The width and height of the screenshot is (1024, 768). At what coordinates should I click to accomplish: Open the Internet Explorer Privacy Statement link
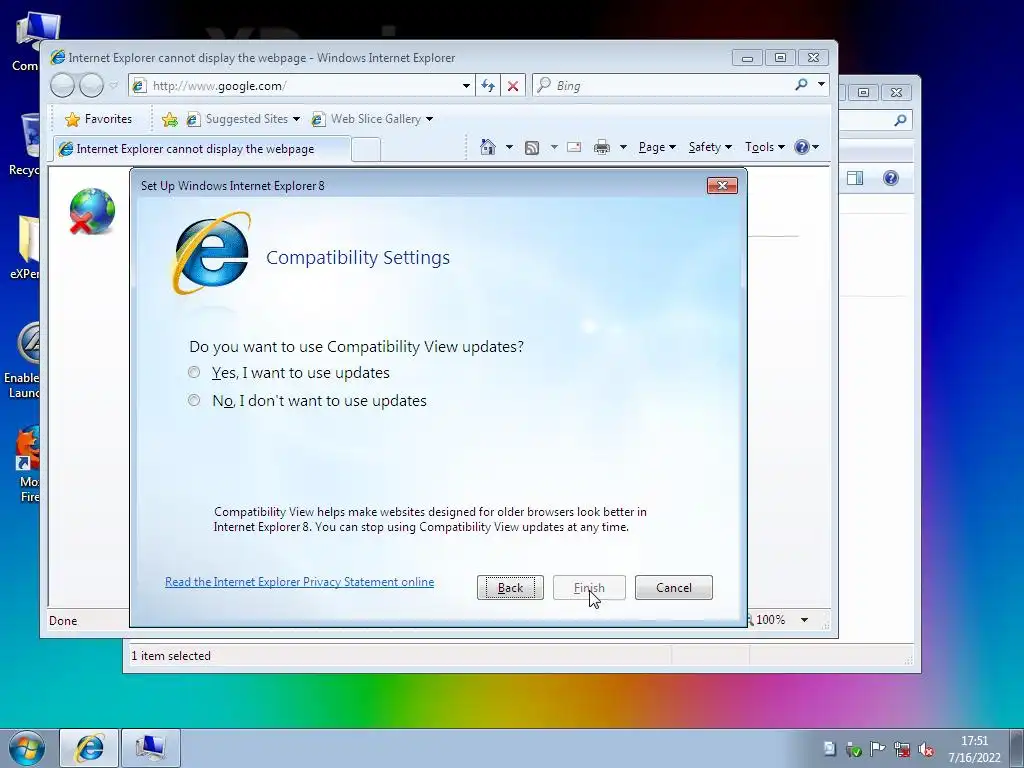pos(299,582)
